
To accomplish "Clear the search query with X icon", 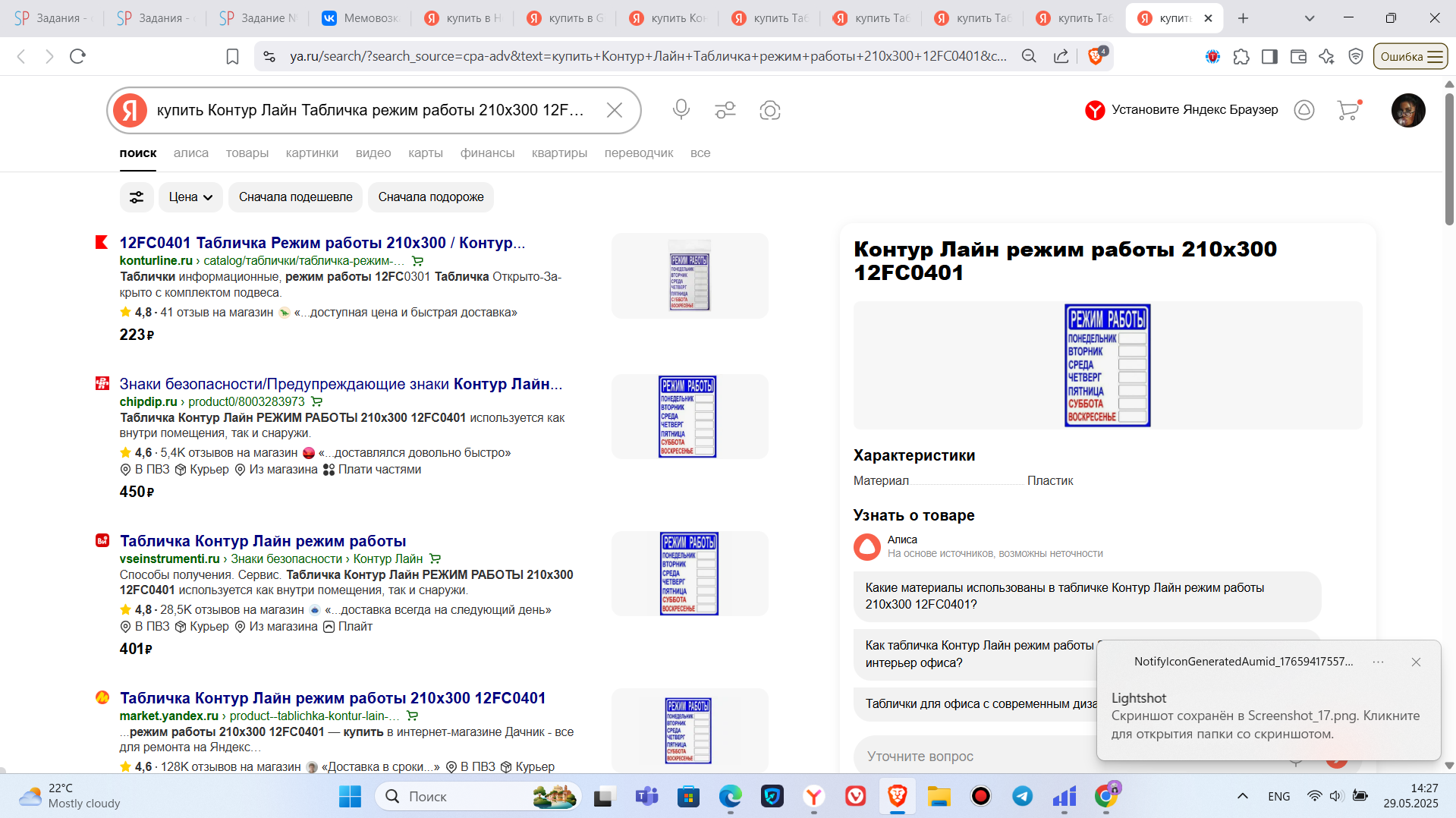I will click(615, 110).
